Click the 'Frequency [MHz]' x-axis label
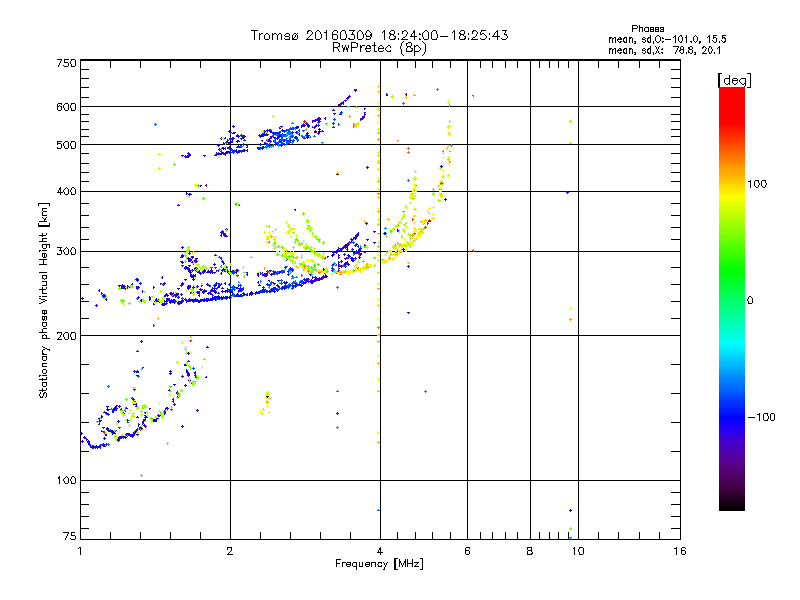 coord(379,564)
